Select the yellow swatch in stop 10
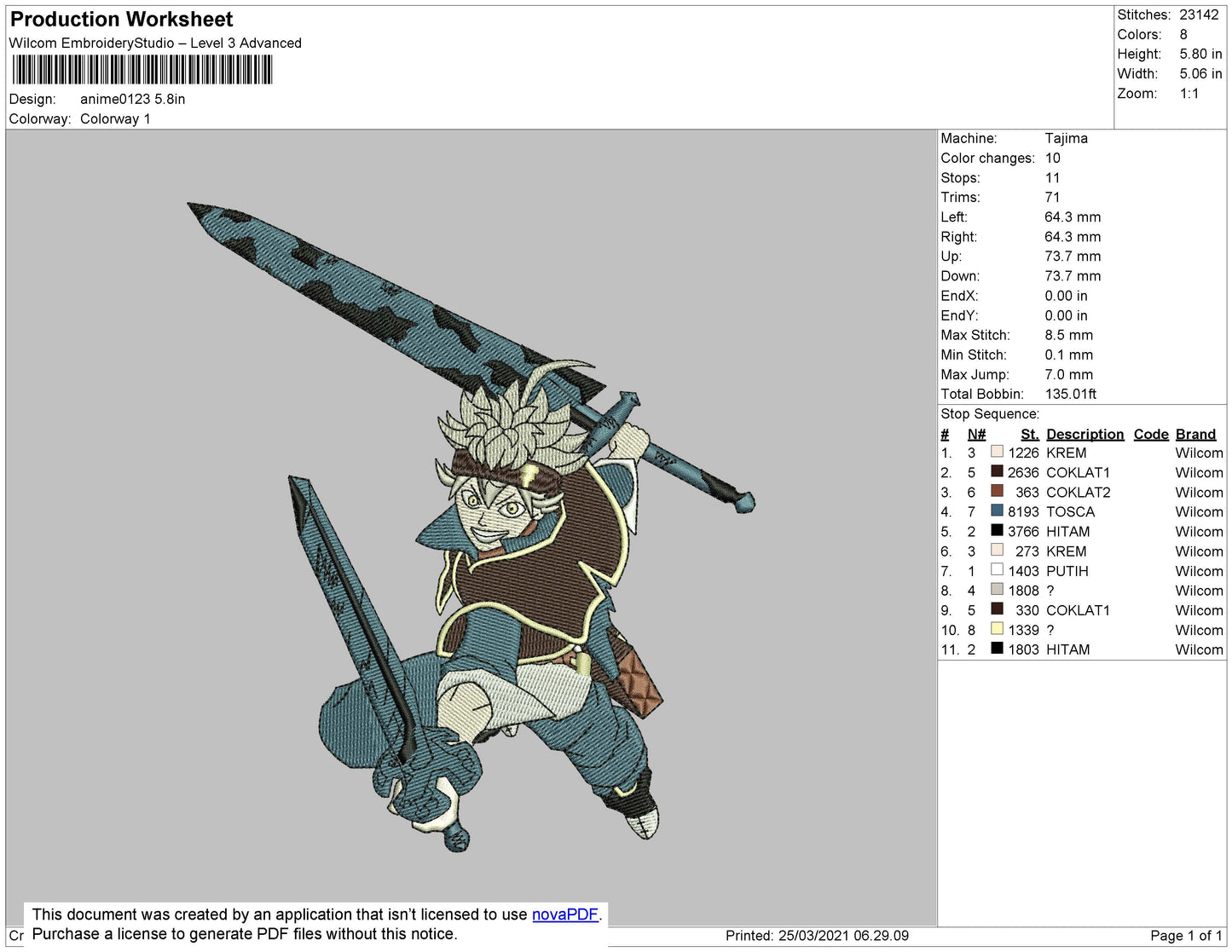 tap(997, 628)
